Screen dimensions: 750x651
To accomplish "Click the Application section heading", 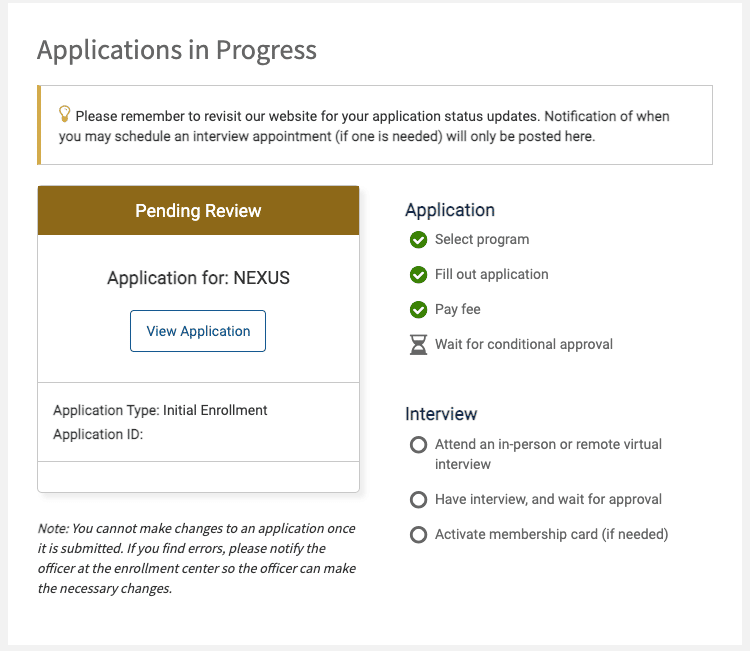I will pos(450,210).
